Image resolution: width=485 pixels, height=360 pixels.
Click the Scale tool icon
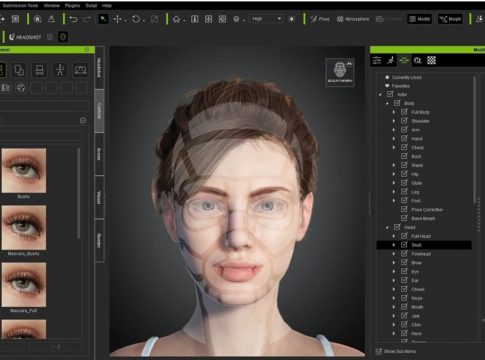[x=154, y=19]
